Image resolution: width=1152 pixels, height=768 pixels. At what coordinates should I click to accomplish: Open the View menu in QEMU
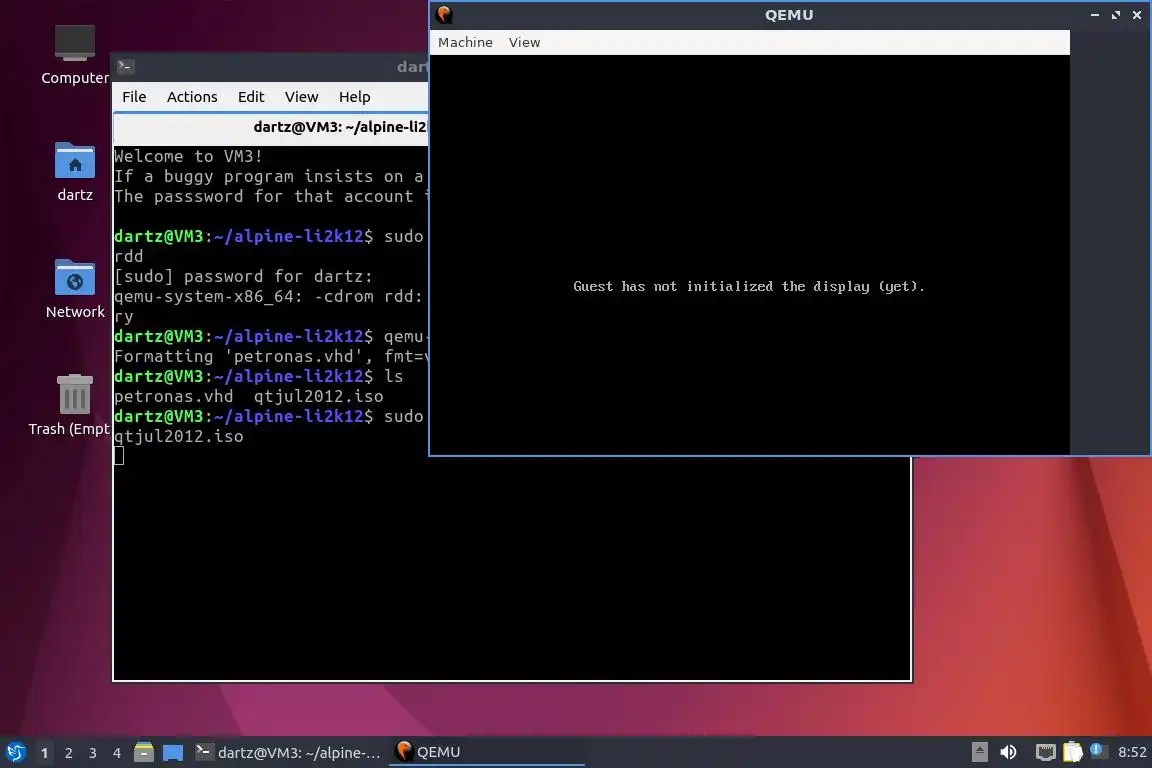click(x=525, y=43)
